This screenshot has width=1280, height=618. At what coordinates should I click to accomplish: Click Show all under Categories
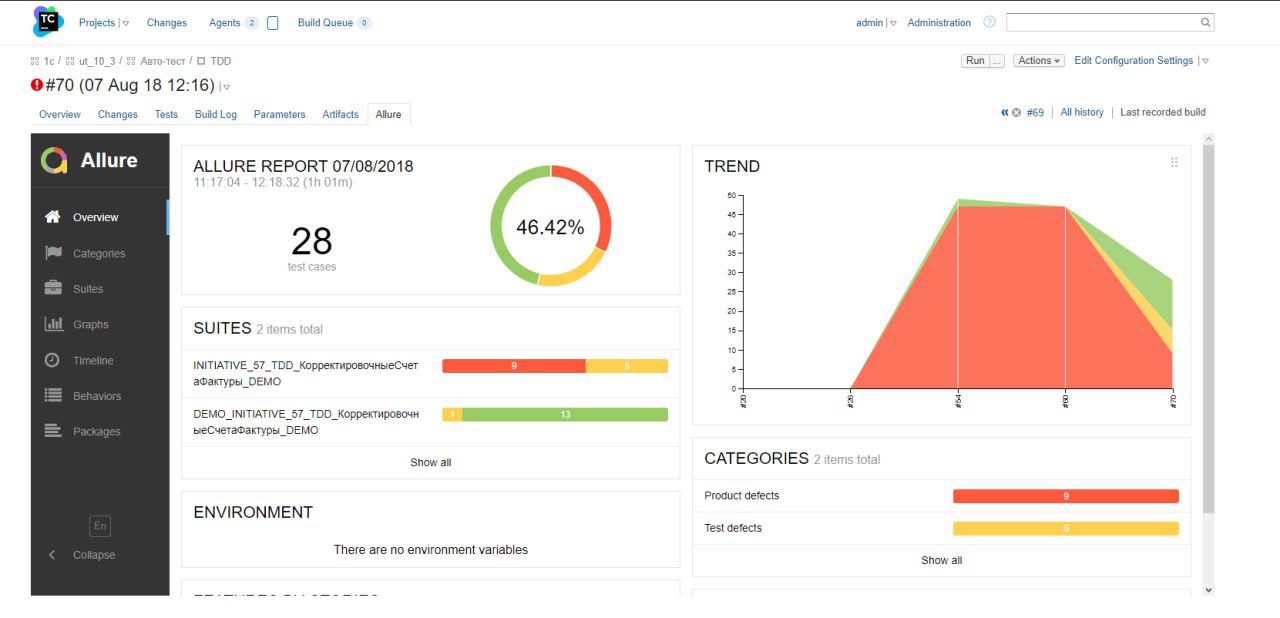point(942,561)
